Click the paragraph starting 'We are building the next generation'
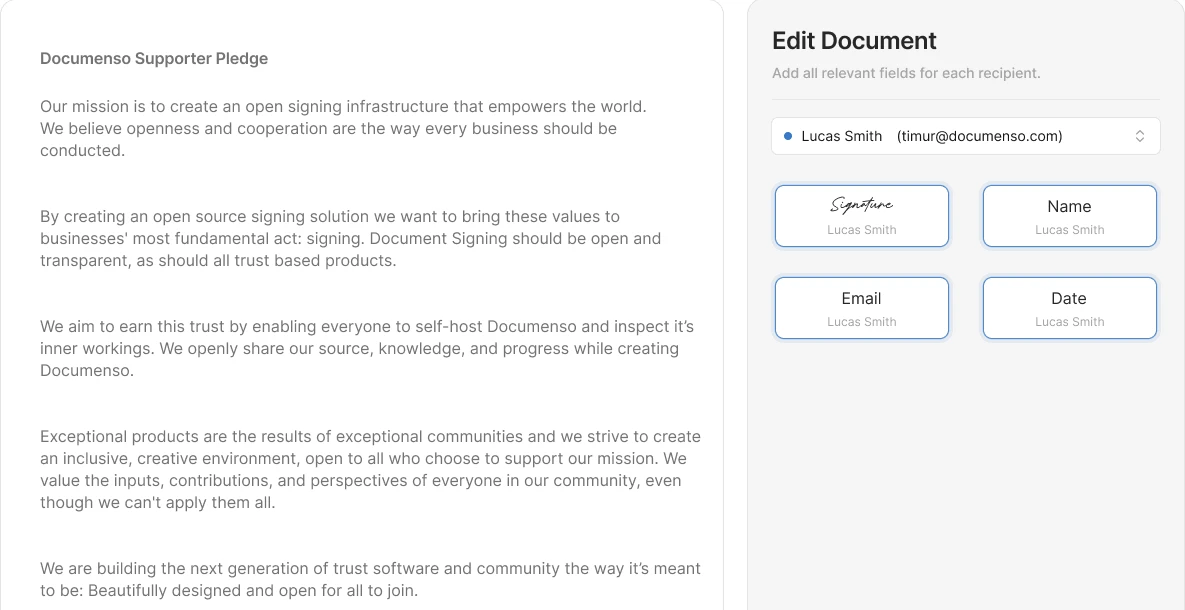1185x610 pixels. 370,579
